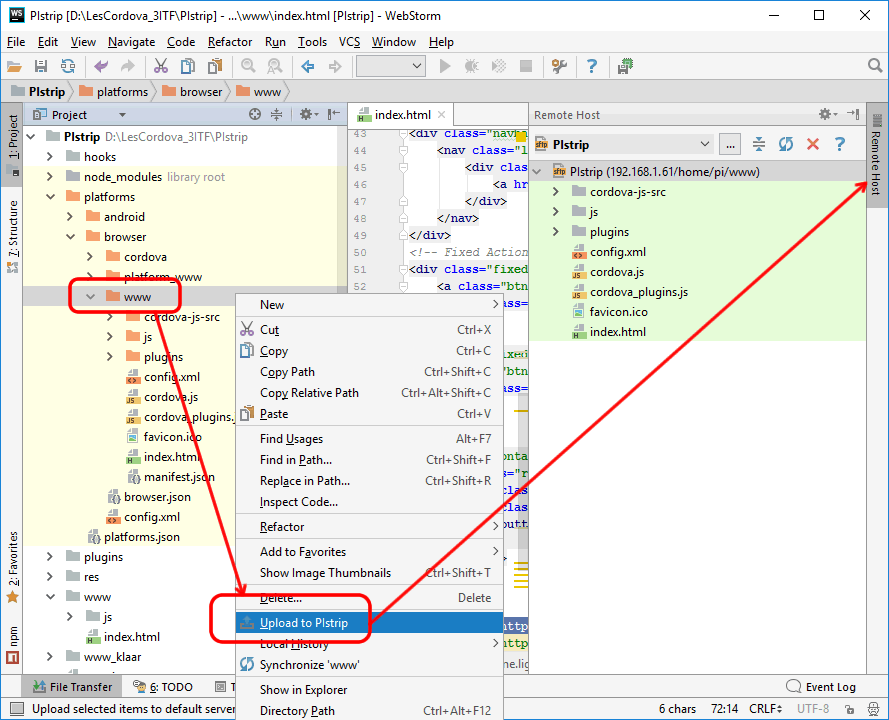Screen dimensions: 889x720
Task: Toggle the 1: Project tool window tab
Action: point(12,140)
